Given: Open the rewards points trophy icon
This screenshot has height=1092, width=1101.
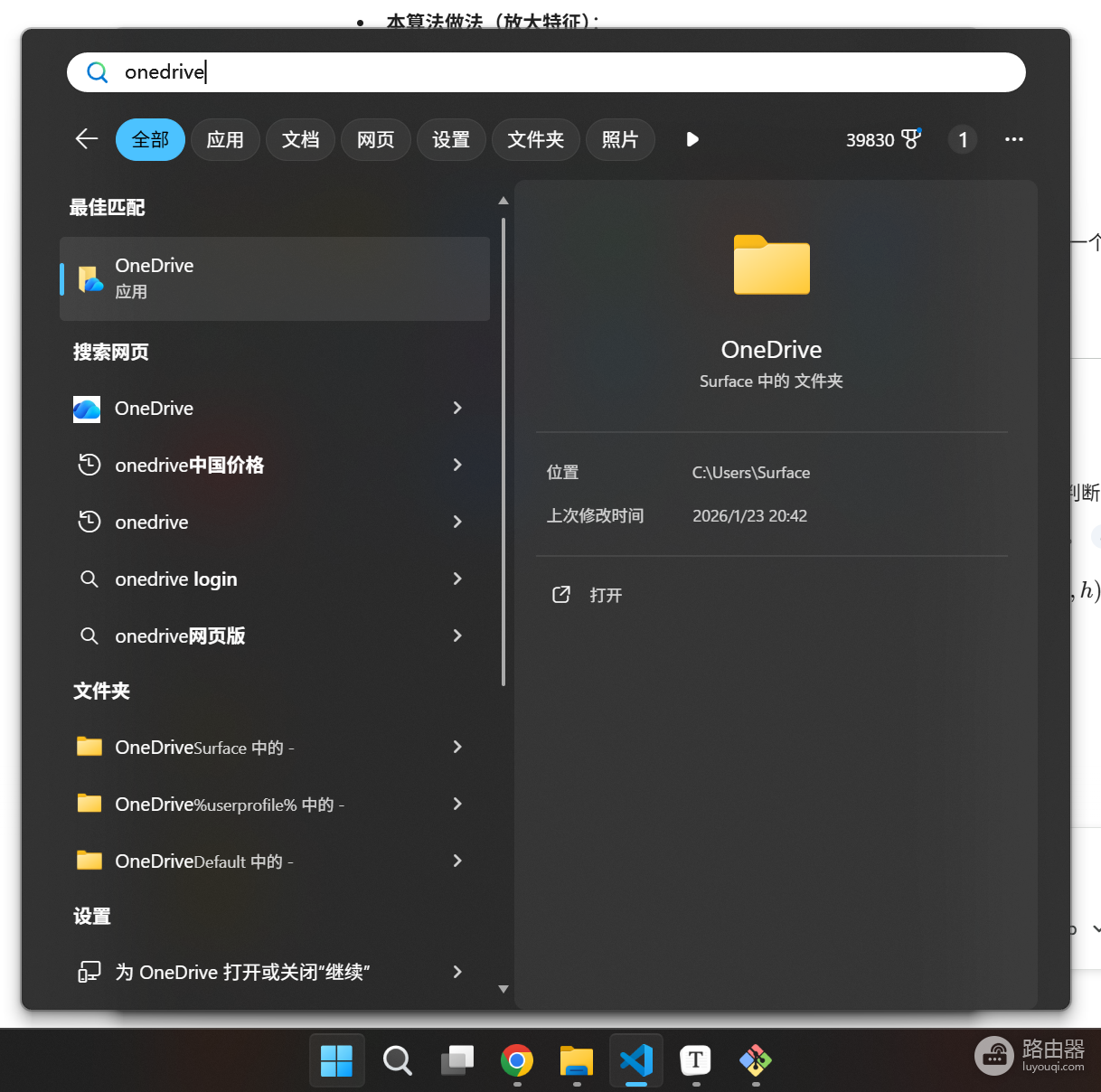Looking at the screenshot, I should [911, 139].
